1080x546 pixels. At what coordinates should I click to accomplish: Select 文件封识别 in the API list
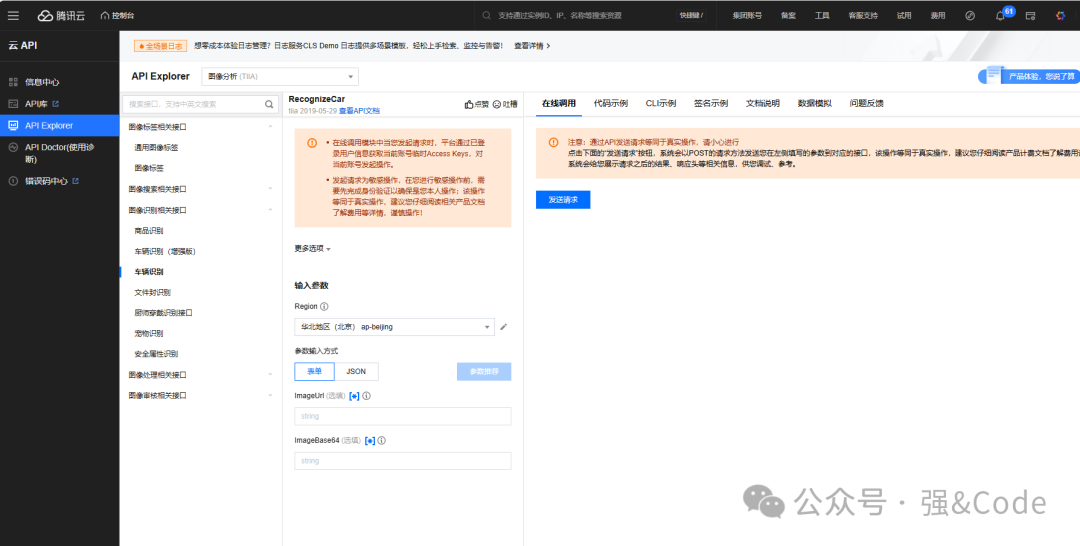tap(152, 293)
